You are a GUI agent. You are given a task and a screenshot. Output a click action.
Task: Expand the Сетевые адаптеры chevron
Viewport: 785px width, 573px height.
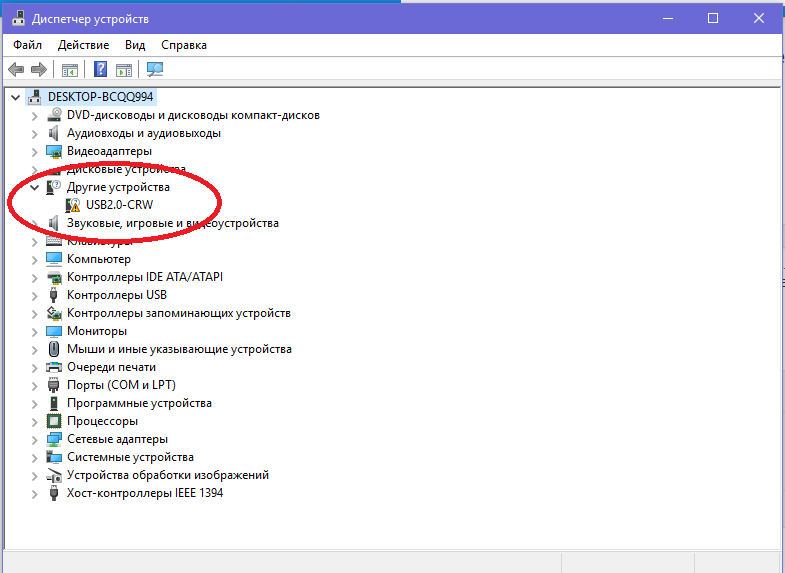35,440
